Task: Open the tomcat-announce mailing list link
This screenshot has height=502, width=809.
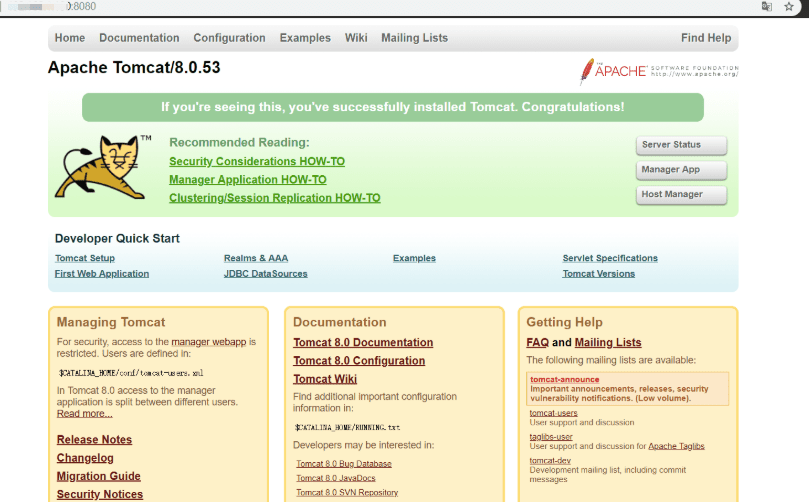Action: (x=564, y=380)
